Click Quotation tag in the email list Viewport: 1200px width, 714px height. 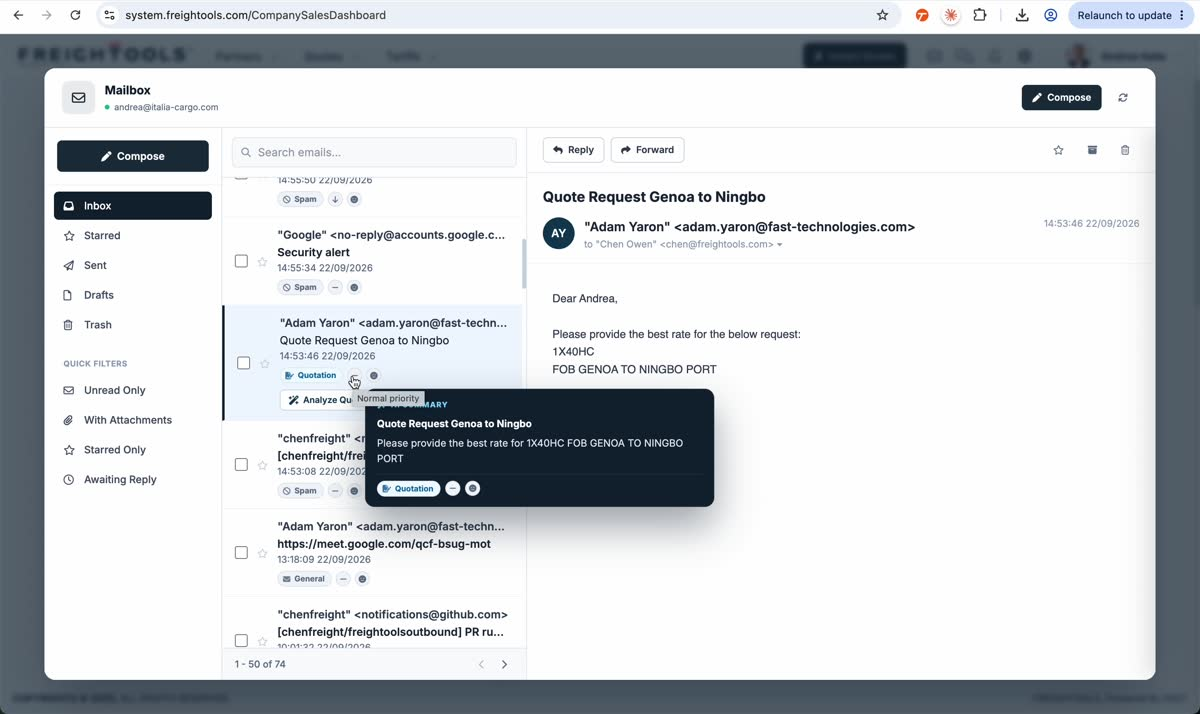tap(310, 376)
